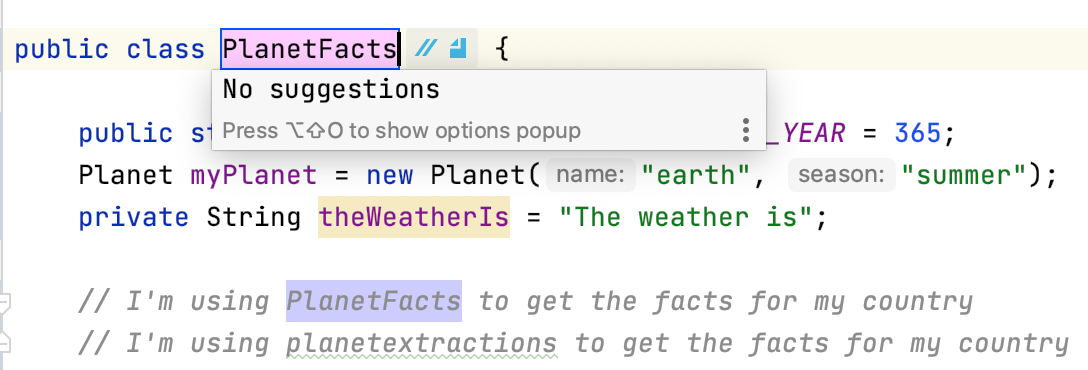Image resolution: width=1088 pixels, height=370 pixels.
Task: Toggle rename in comments double-slash icon
Action: click(427, 49)
